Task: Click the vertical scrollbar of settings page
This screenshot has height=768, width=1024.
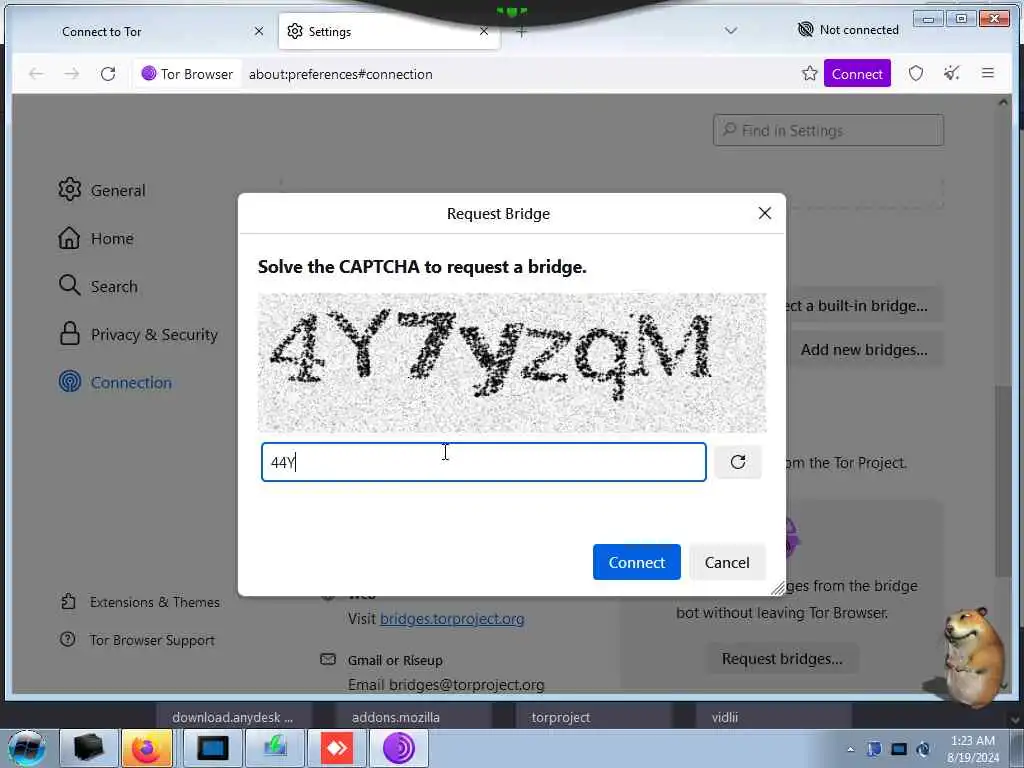Action: 1002,480
